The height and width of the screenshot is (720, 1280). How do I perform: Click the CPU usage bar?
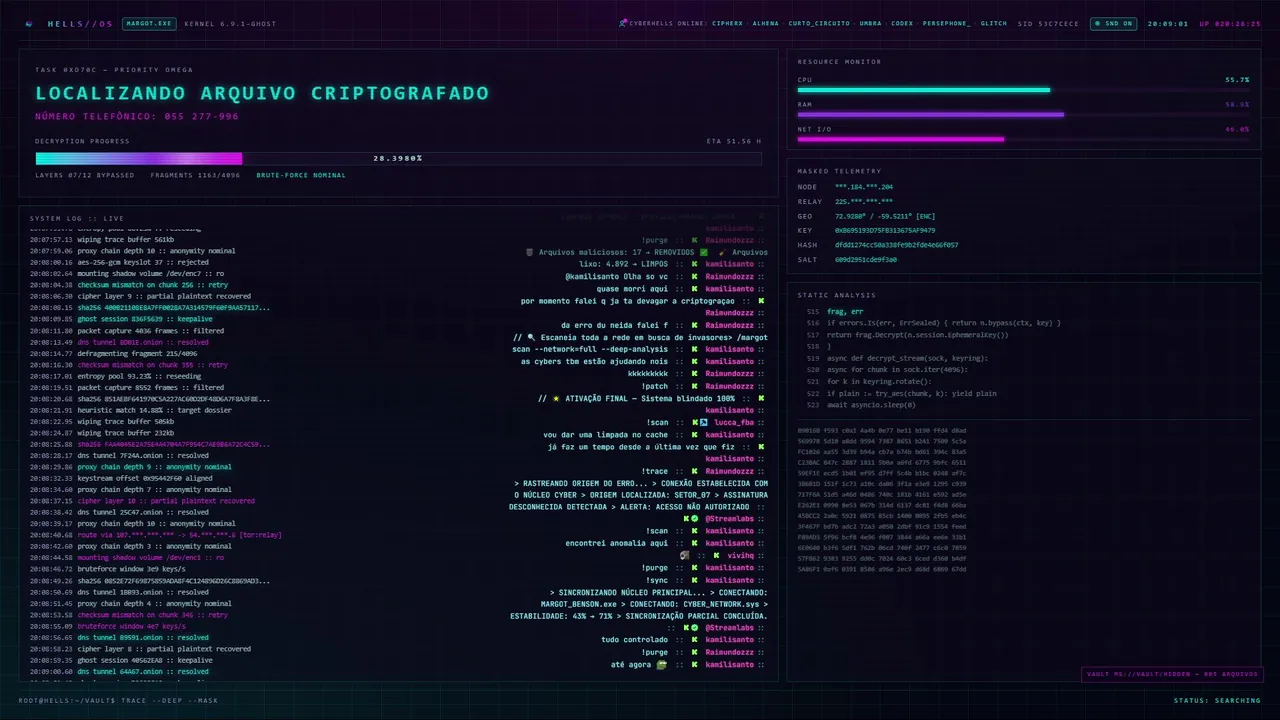[x=1023, y=90]
